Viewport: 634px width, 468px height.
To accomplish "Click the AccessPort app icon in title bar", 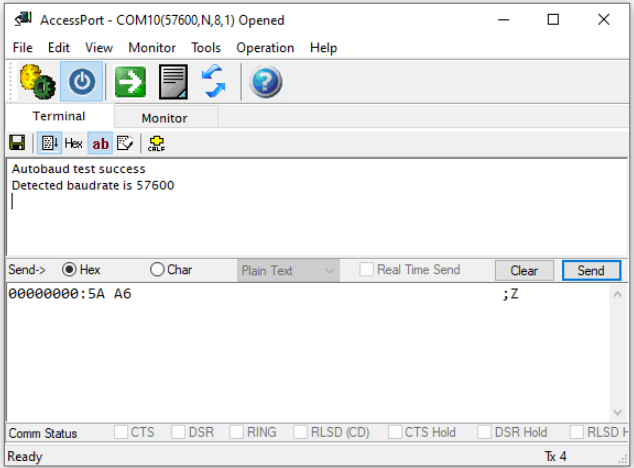I will [x=23, y=19].
